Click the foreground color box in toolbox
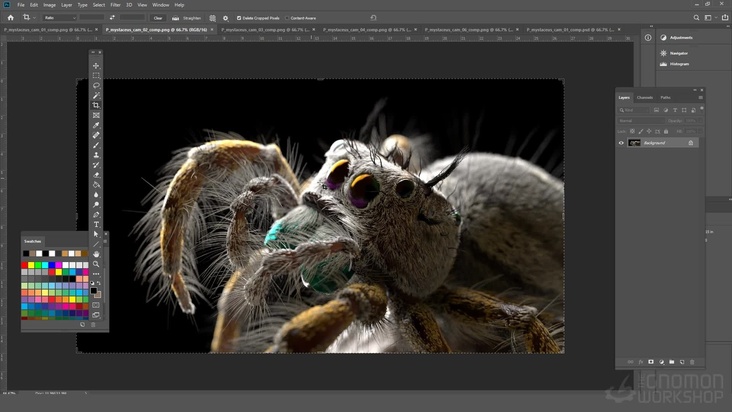Screen dimensions: 732x412 94,291
